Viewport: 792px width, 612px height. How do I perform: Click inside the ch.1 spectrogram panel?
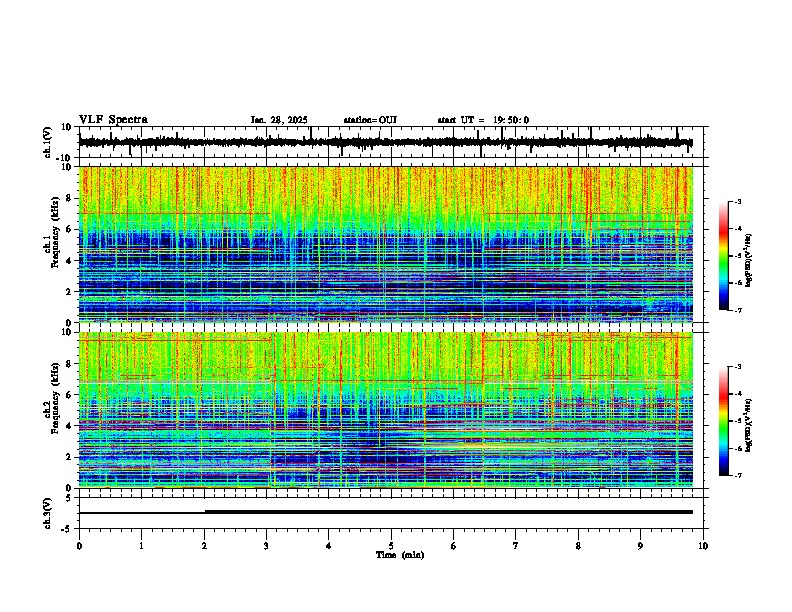[386, 244]
